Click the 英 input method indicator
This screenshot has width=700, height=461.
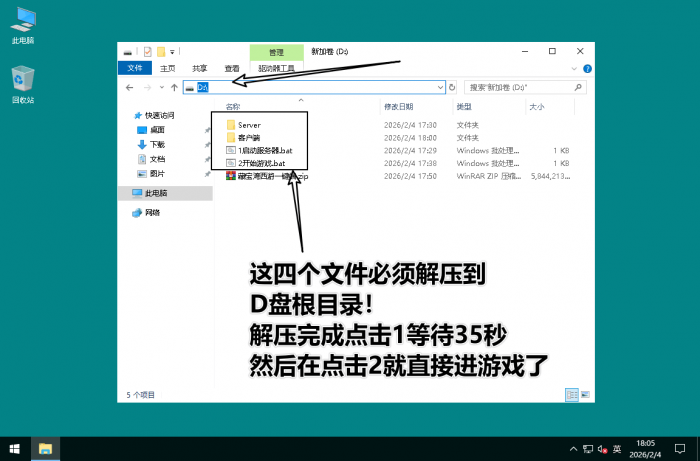[617, 449]
